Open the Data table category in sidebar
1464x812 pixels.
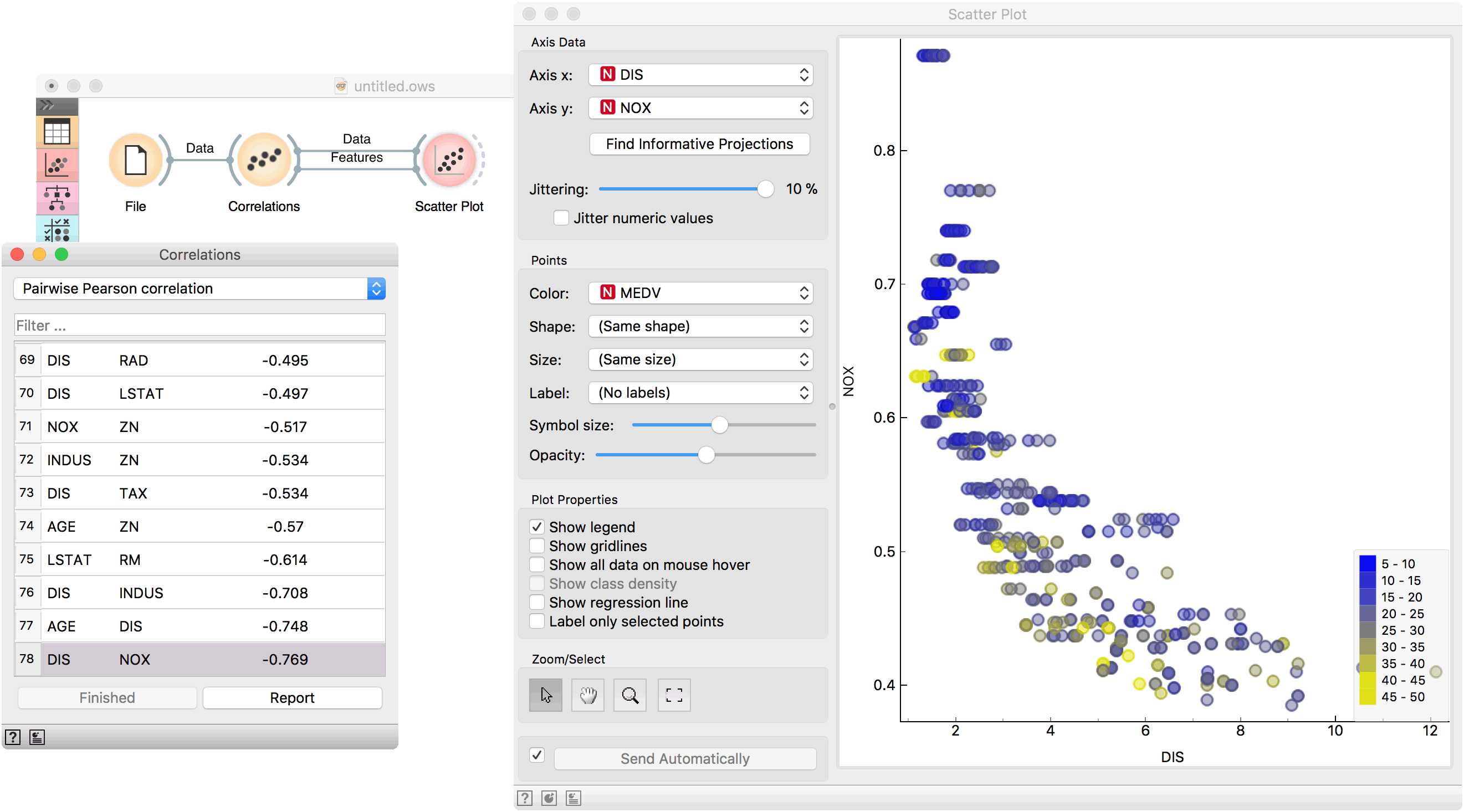(x=57, y=132)
